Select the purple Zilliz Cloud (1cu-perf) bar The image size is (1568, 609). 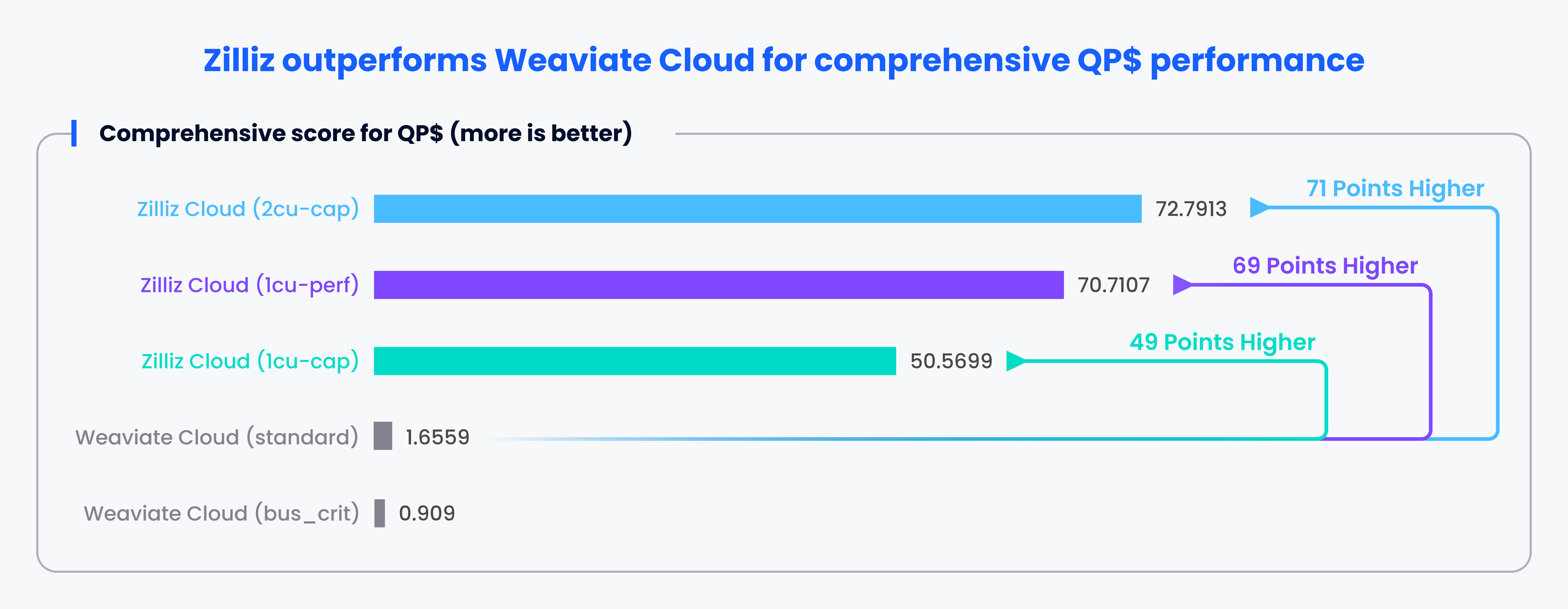tap(718, 285)
